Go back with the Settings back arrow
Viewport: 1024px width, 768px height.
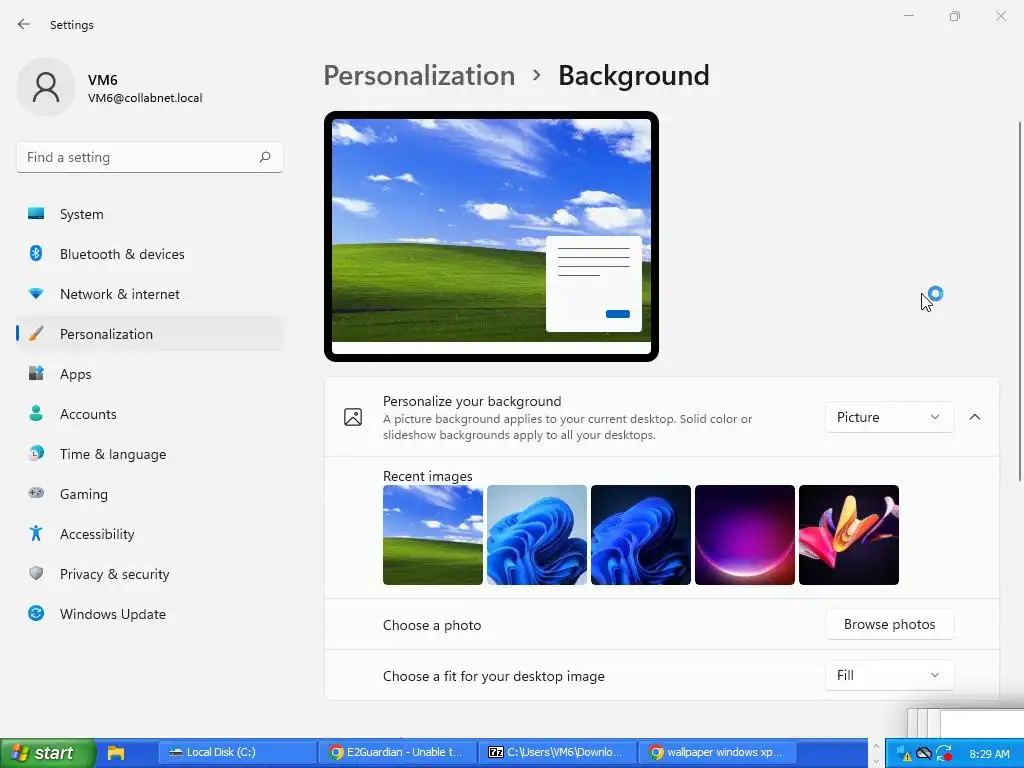coord(24,24)
